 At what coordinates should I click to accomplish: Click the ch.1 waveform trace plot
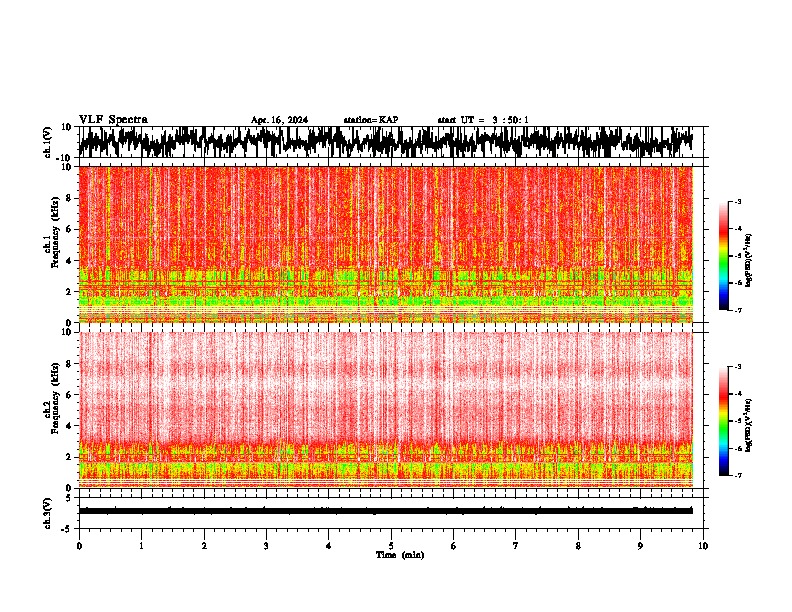[390, 142]
